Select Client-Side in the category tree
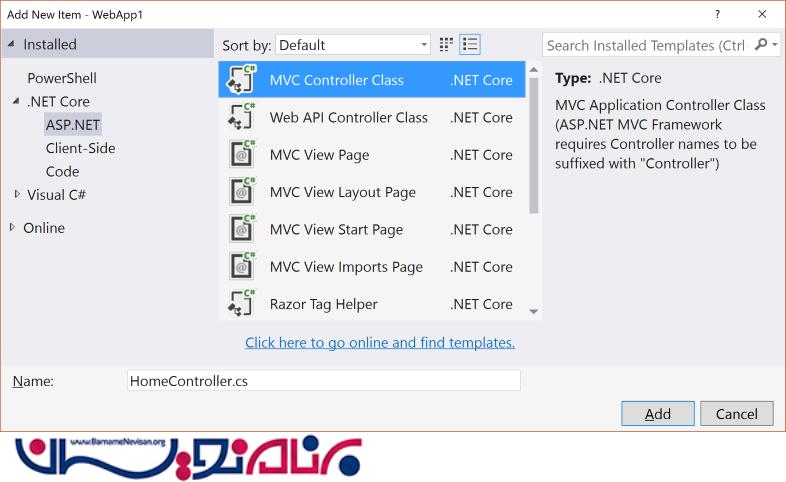The image size is (786, 482). coord(80,148)
